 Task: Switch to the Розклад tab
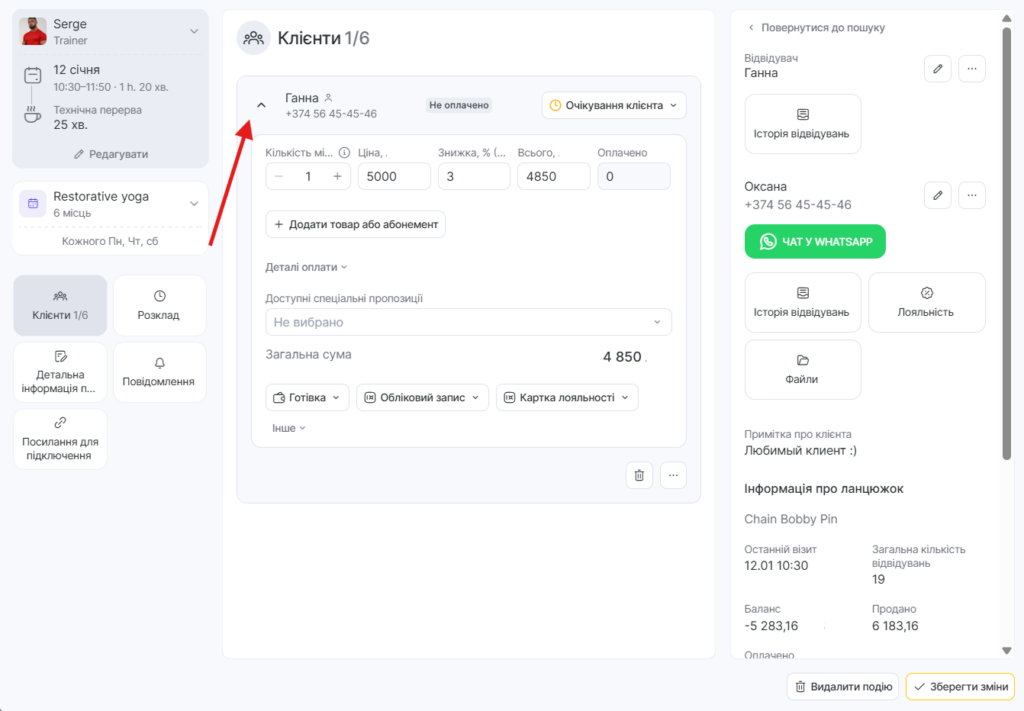(159, 305)
